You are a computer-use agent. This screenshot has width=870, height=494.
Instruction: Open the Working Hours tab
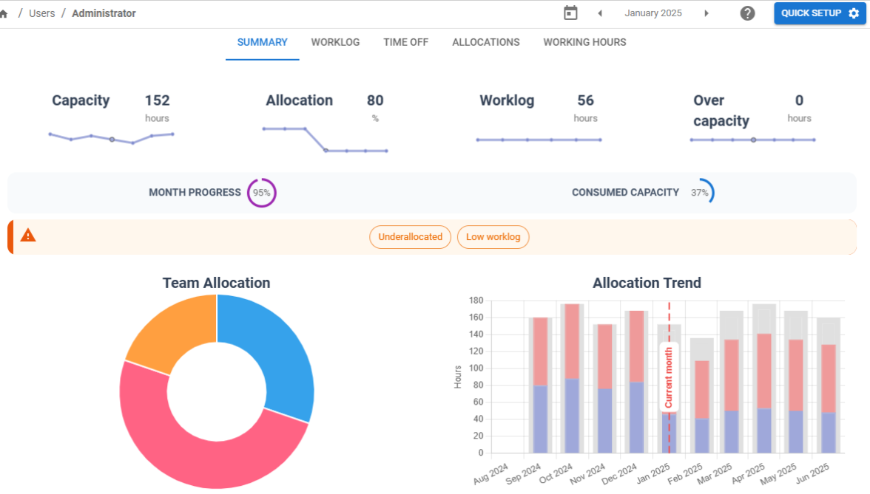[x=584, y=43]
